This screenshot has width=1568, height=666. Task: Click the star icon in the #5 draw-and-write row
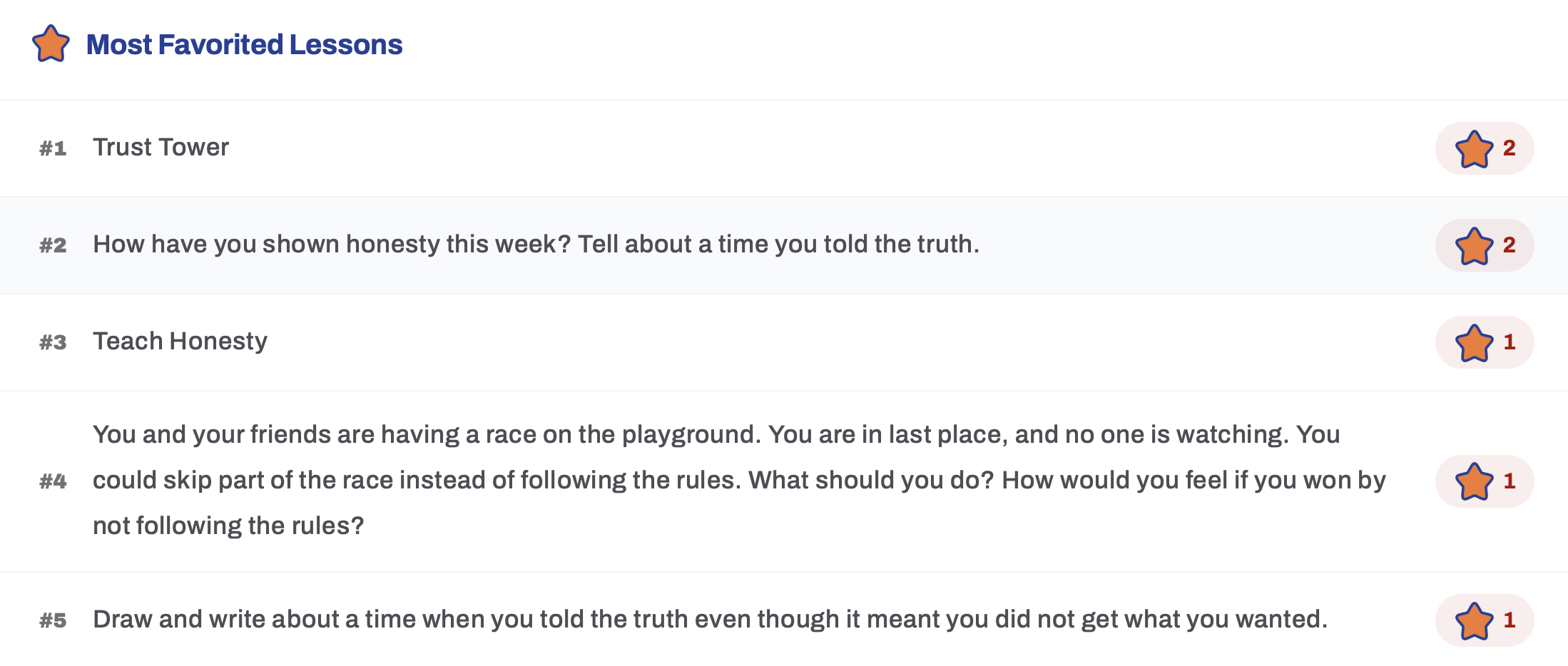(x=1474, y=621)
